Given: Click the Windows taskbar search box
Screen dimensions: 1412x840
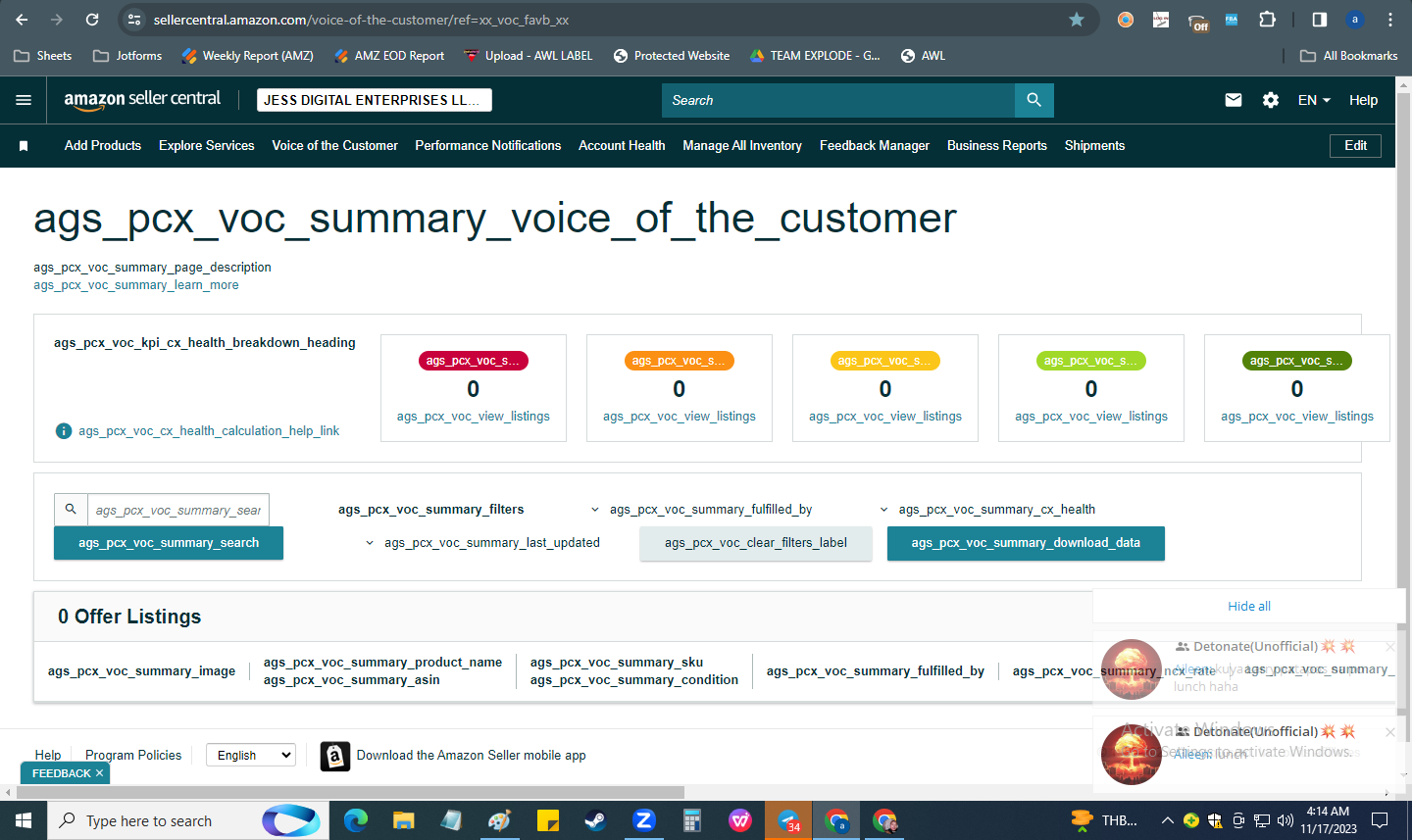Looking at the screenshot, I should pos(188,820).
